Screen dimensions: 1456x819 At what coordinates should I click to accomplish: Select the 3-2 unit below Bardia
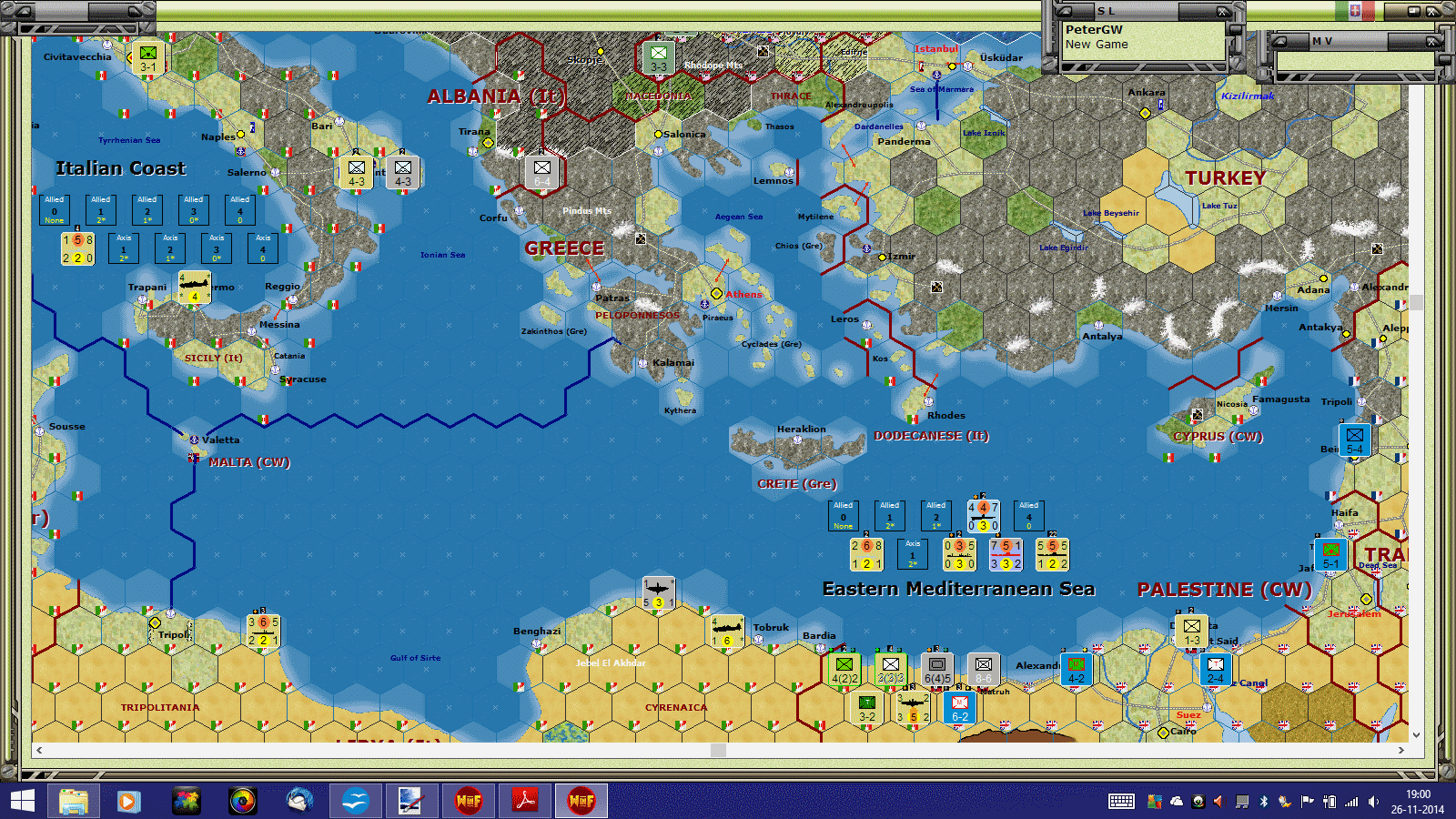pos(867,708)
